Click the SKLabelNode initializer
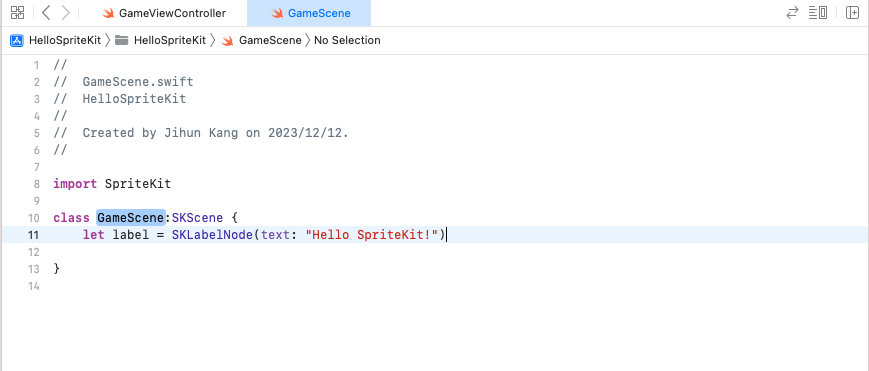The width and height of the screenshot is (869, 371). pyautogui.click(x=212, y=235)
